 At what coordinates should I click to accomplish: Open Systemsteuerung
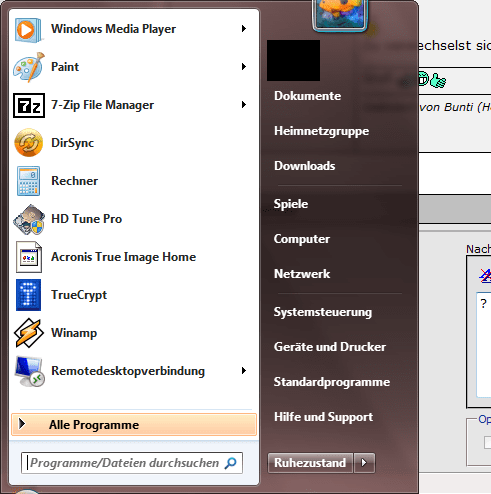coord(323,312)
